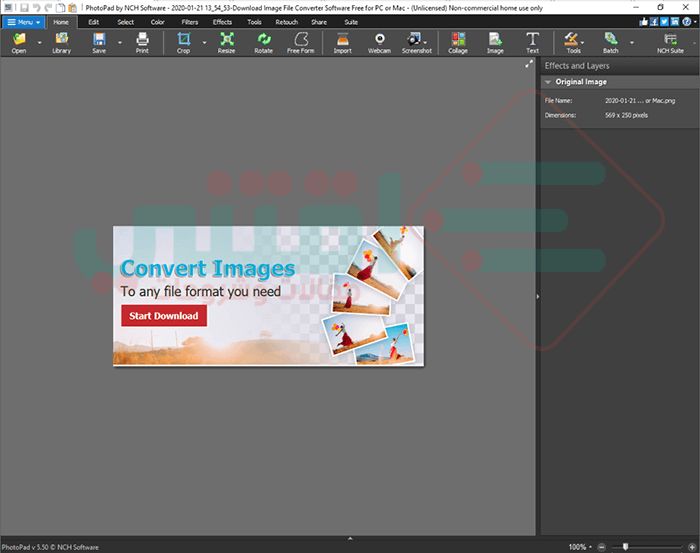The image size is (700, 553).
Task: Collapse the Effects and Layers side panel
Action: (x=538, y=296)
